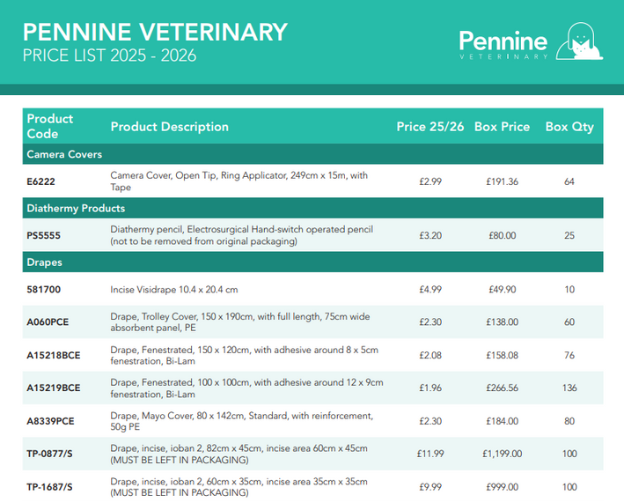The height and width of the screenshot is (501, 624).
Task: Select the Price List 2025 - 2026 subtitle
Action: (x=110, y=55)
